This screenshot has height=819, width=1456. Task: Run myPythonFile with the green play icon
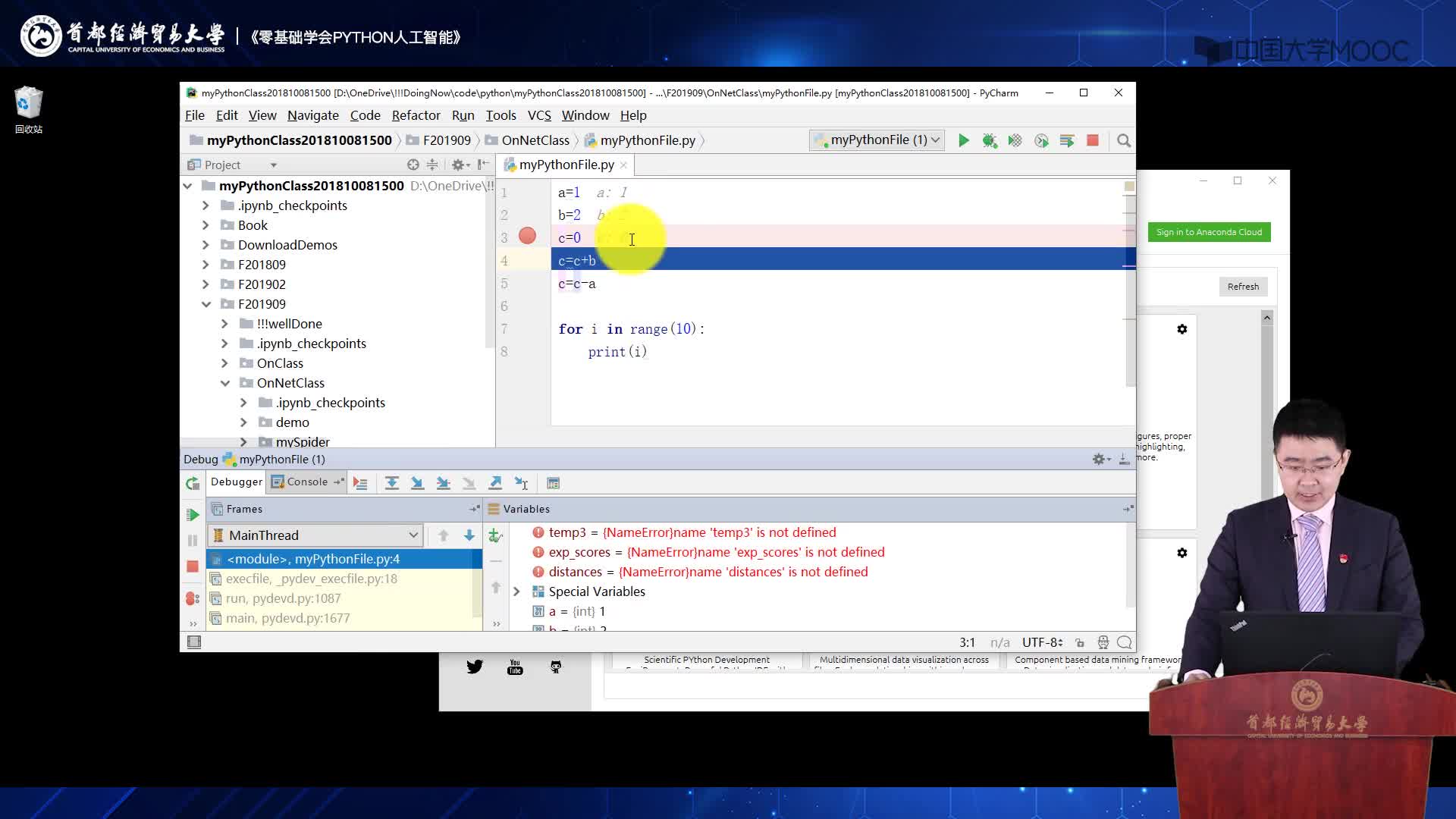click(963, 140)
